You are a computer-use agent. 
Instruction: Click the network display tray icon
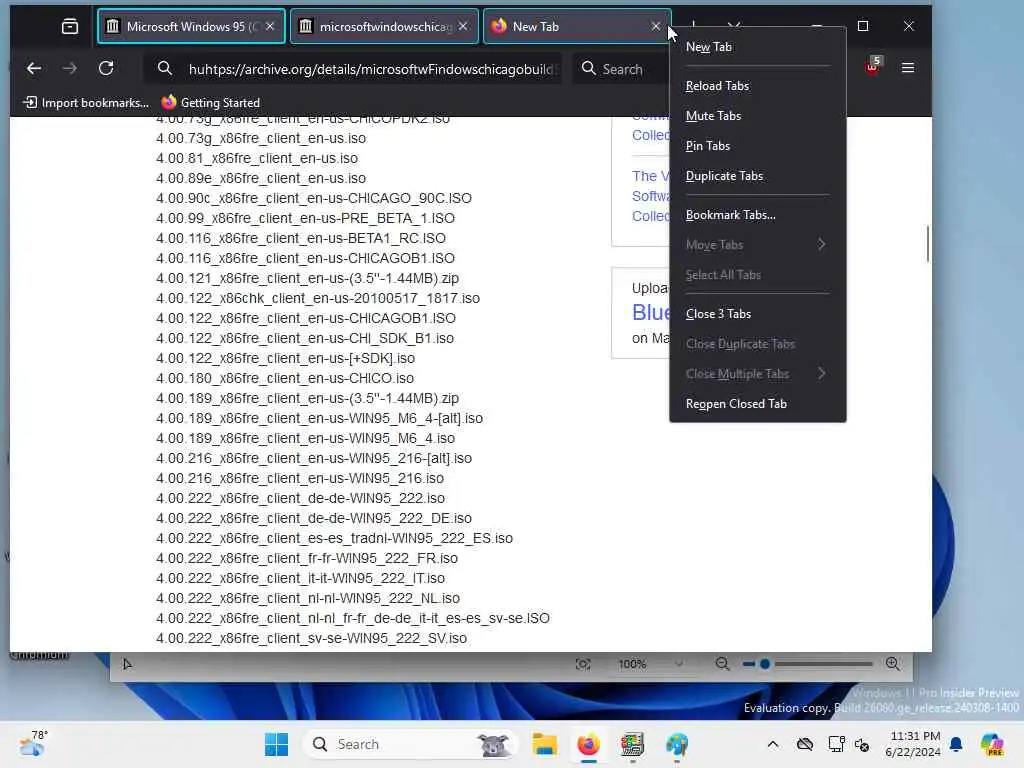coord(836,744)
